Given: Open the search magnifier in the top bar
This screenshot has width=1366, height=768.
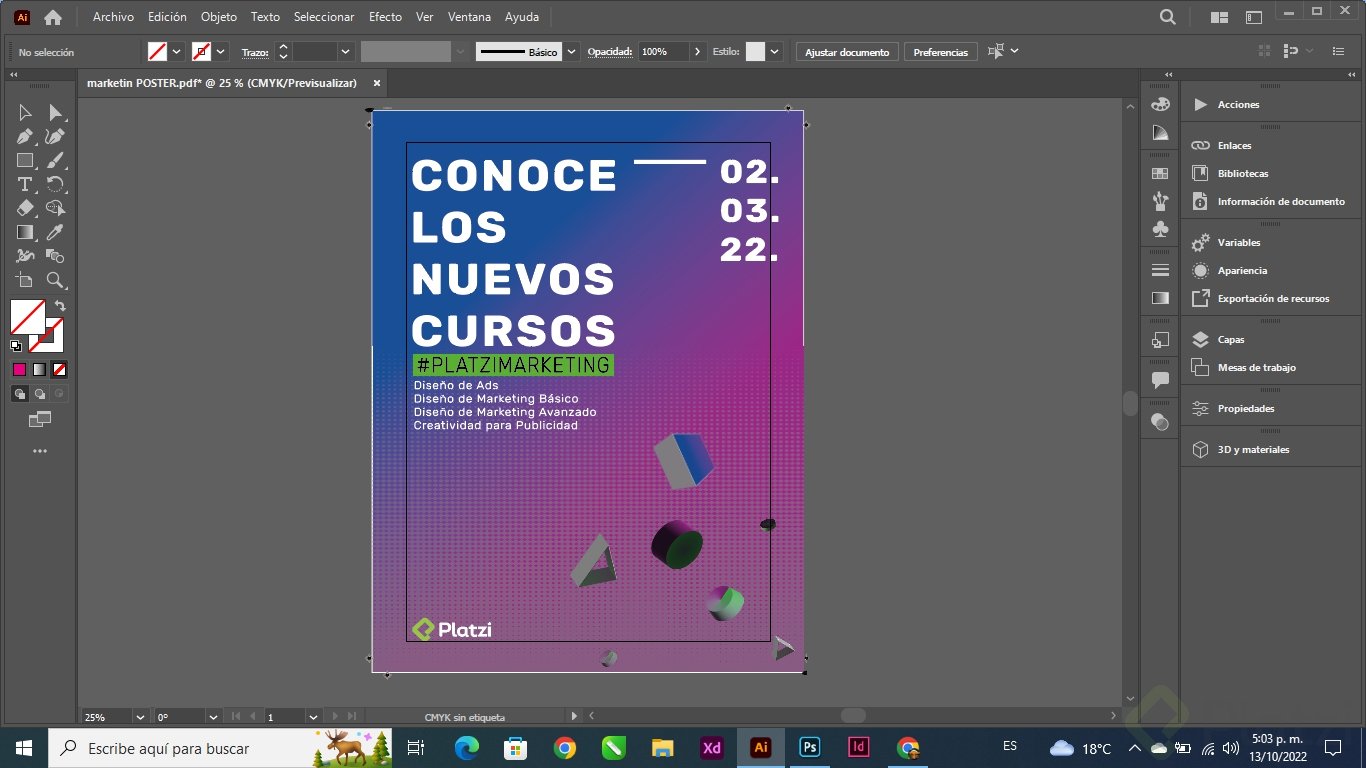Looking at the screenshot, I should (x=1167, y=17).
